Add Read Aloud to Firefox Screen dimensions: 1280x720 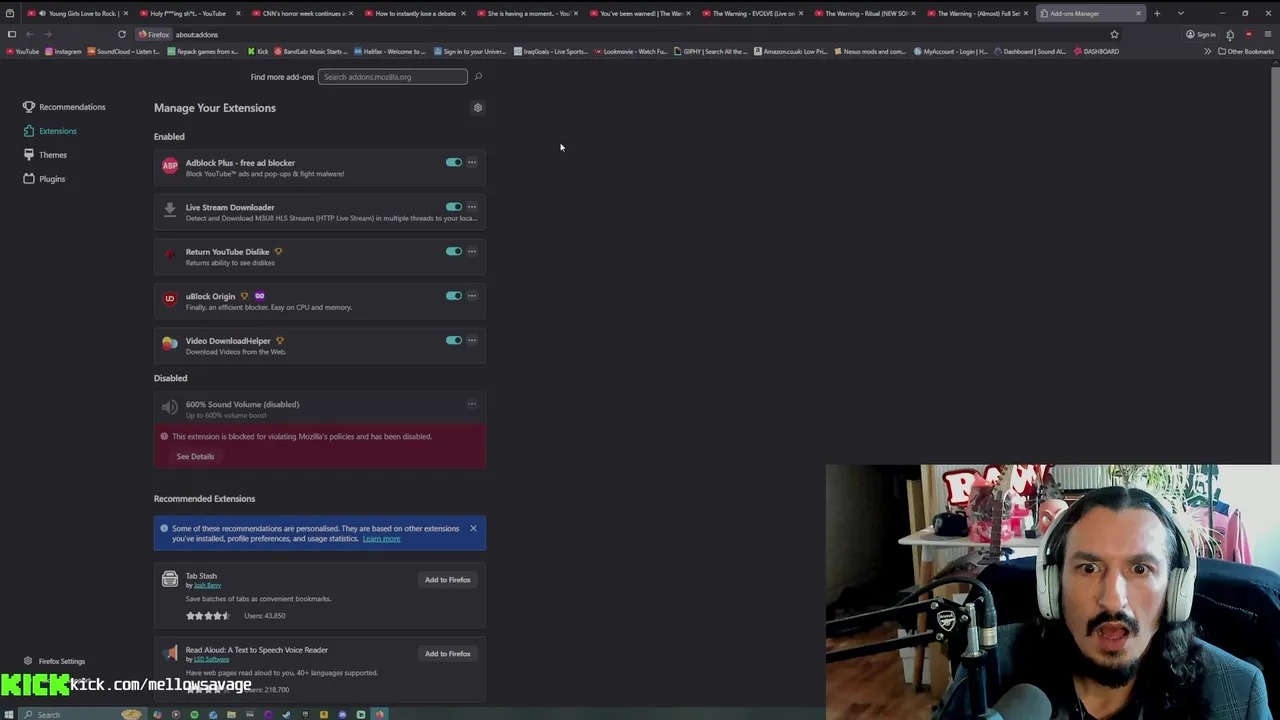click(447, 654)
